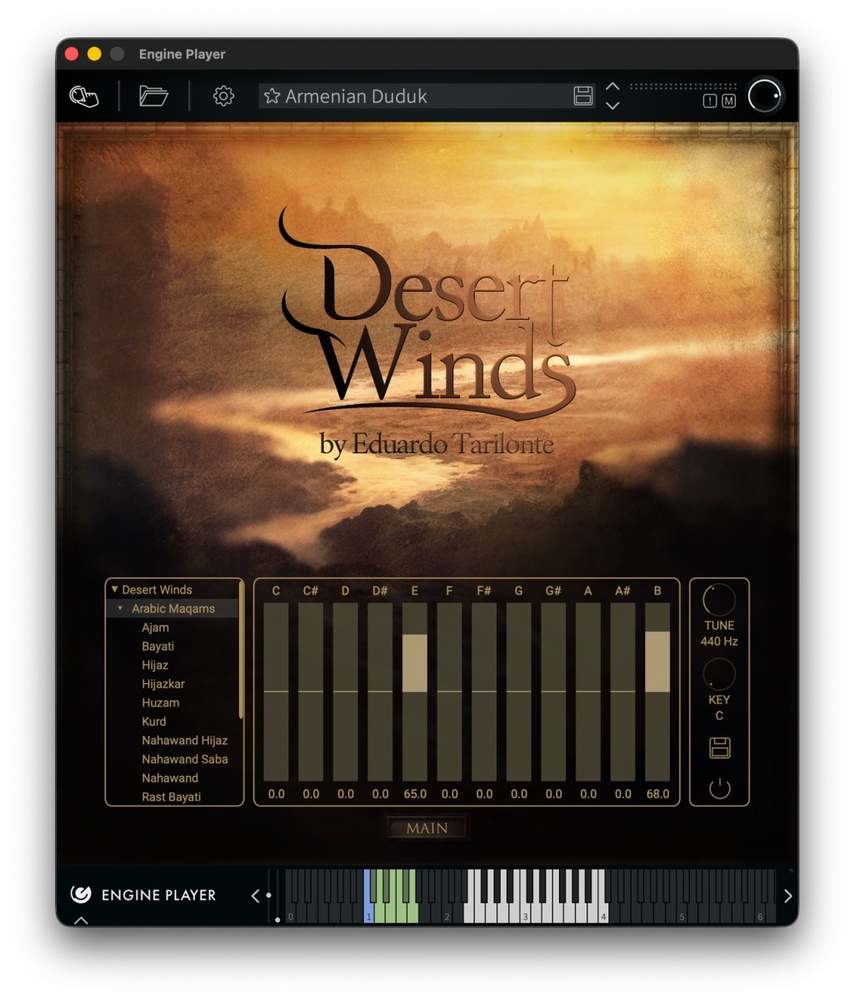
Task: Click the TUNE knob
Action: (x=719, y=600)
